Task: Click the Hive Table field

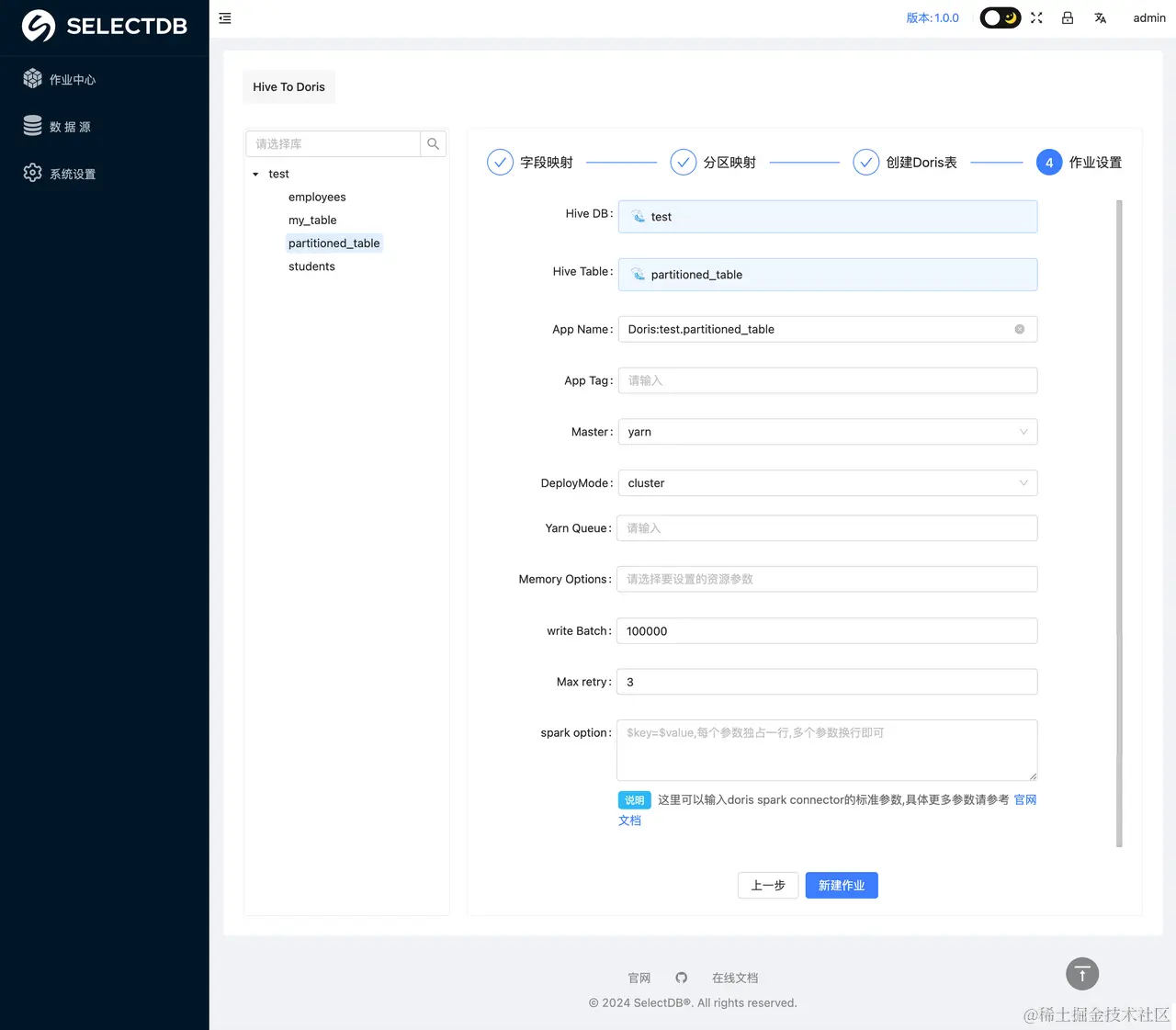Action: (827, 275)
